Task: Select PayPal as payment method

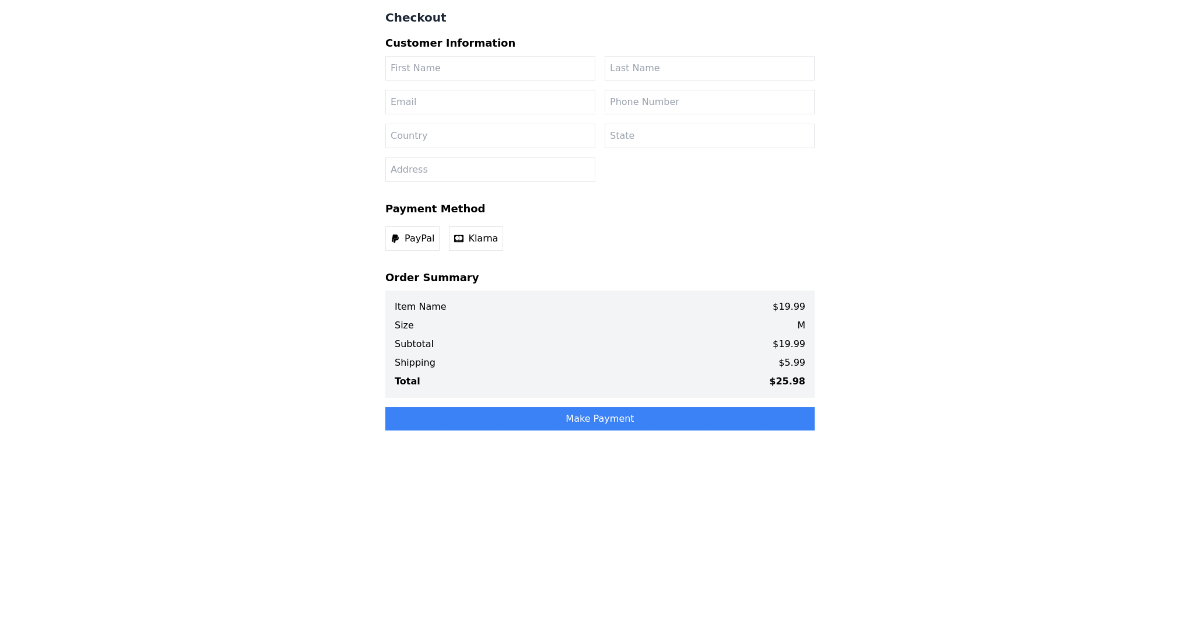Action: (x=412, y=238)
